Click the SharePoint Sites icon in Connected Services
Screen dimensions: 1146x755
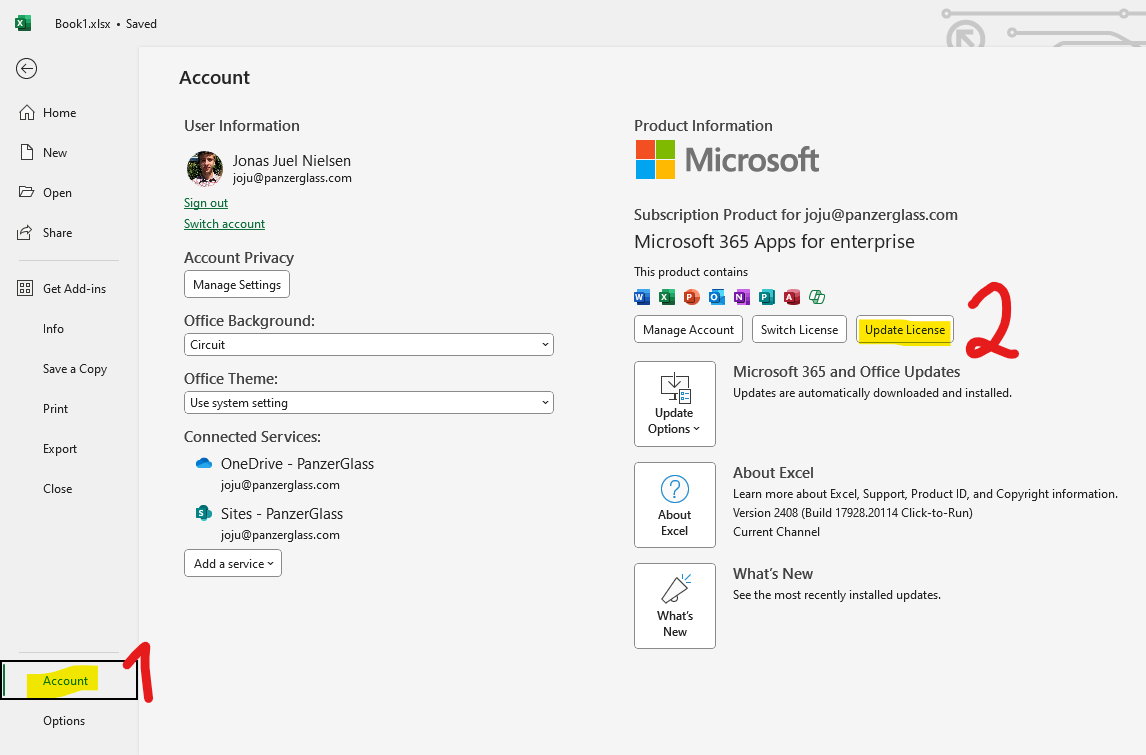pos(204,513)
